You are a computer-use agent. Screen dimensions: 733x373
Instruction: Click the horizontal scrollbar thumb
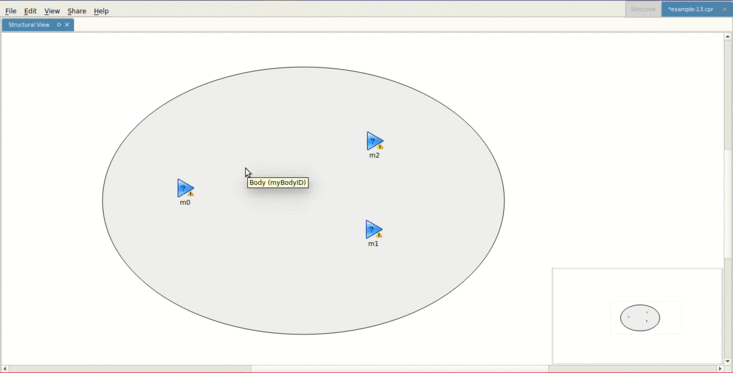coord(400,369)
